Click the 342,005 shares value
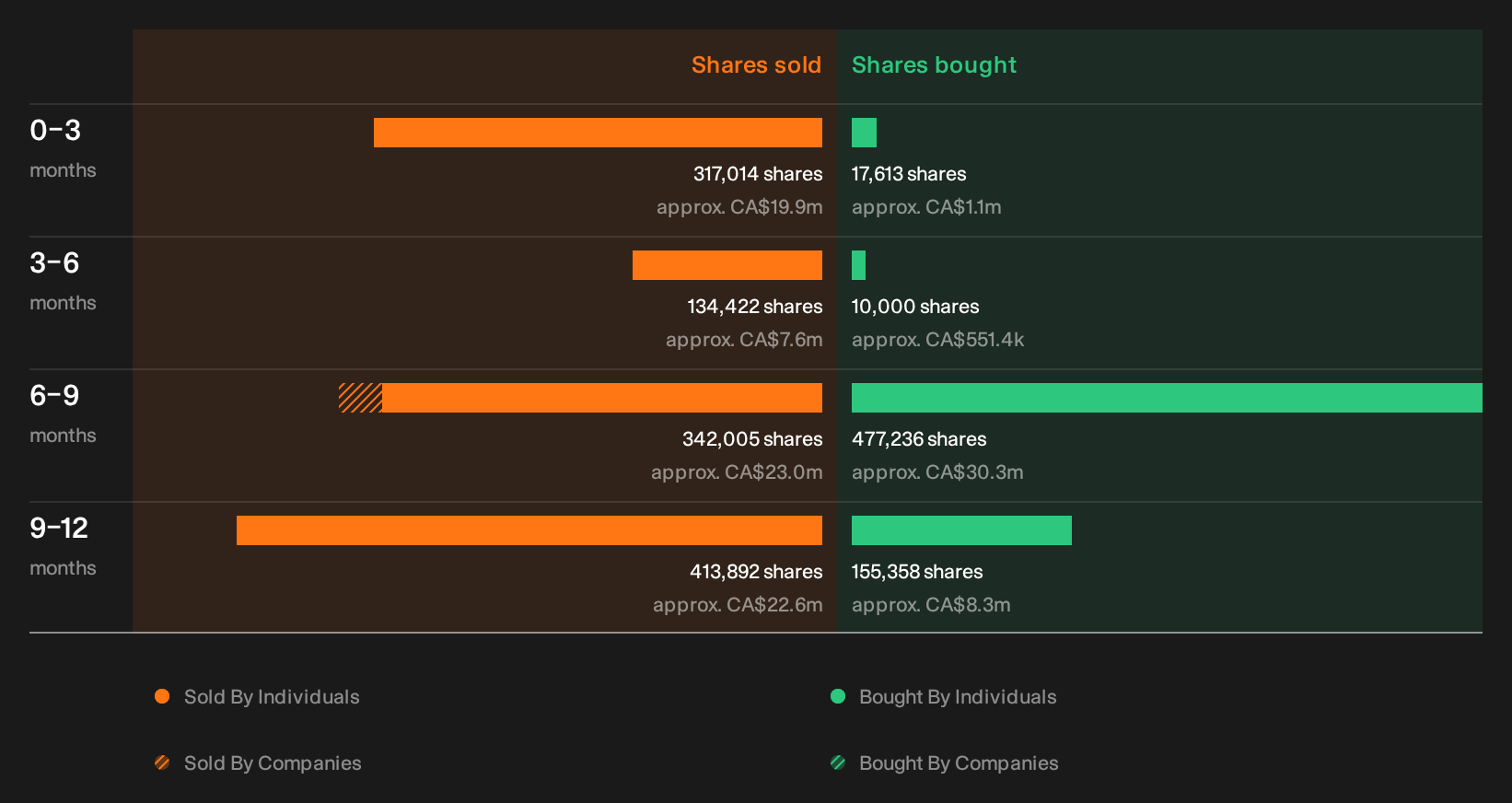Screen dimensions: 1512x803 click(x=752, y=439)
